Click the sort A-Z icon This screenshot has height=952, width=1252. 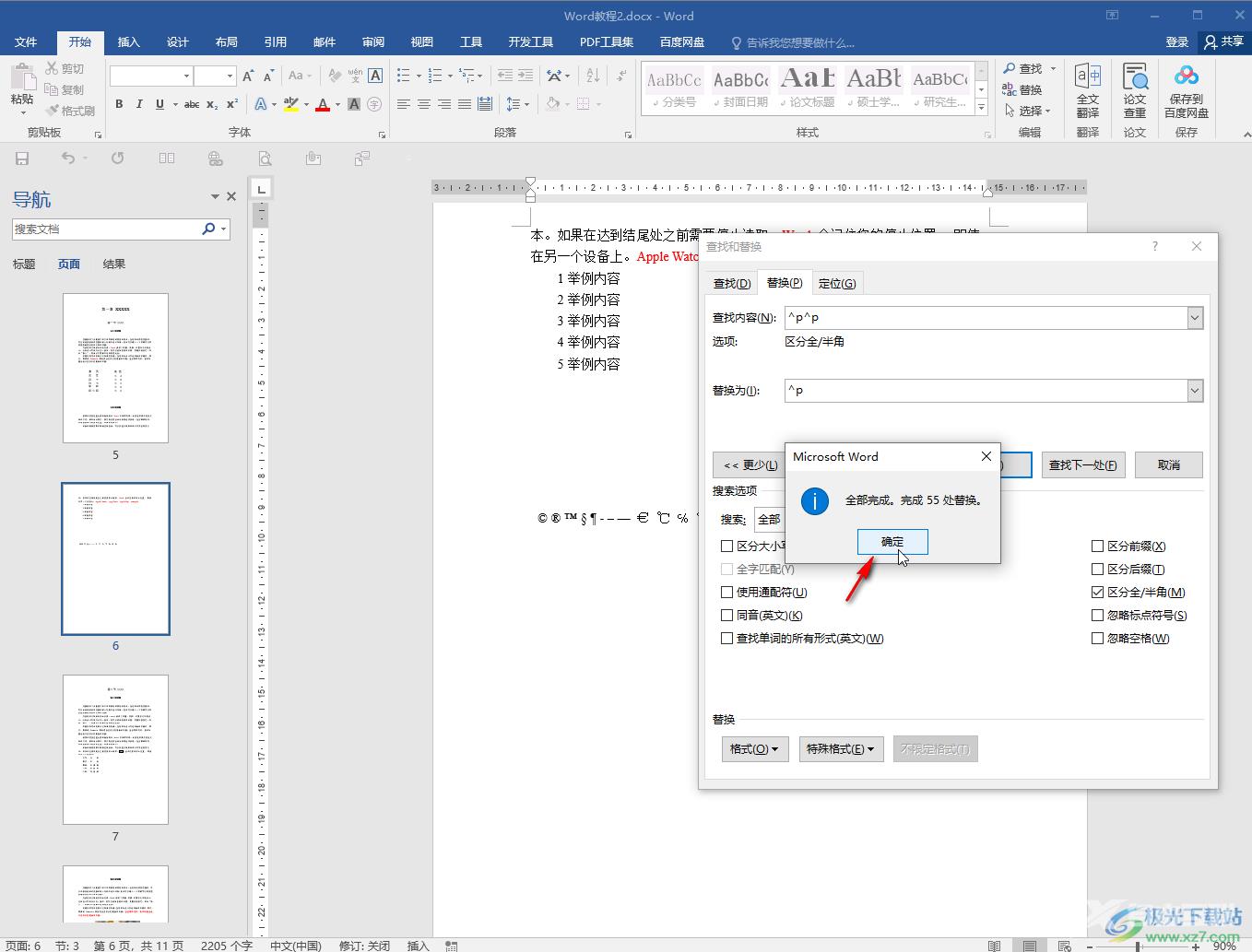[x=593, y=76]
